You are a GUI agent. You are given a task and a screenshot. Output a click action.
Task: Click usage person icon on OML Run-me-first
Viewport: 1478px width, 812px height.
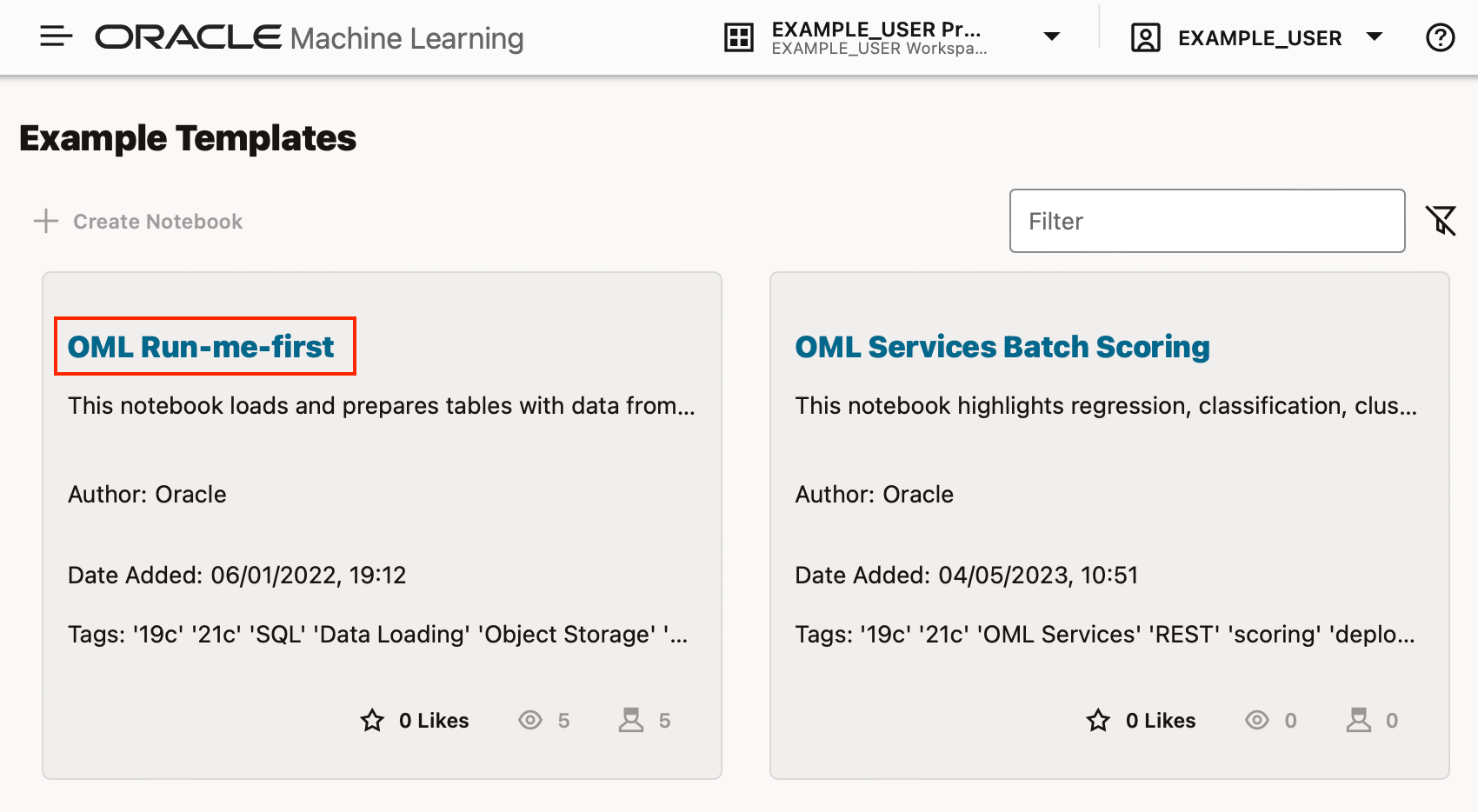pyautogui.click(x=631, y=720)
